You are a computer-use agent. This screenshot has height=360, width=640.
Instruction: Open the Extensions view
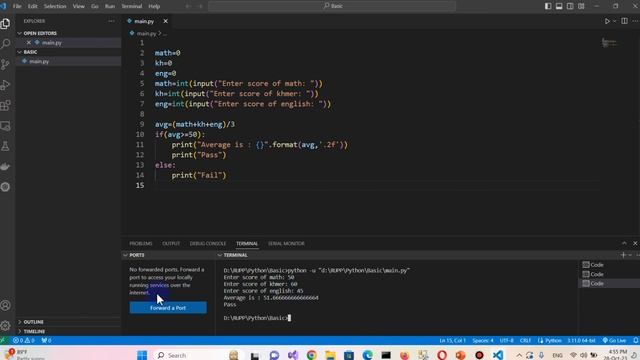[x=6, y=105]
